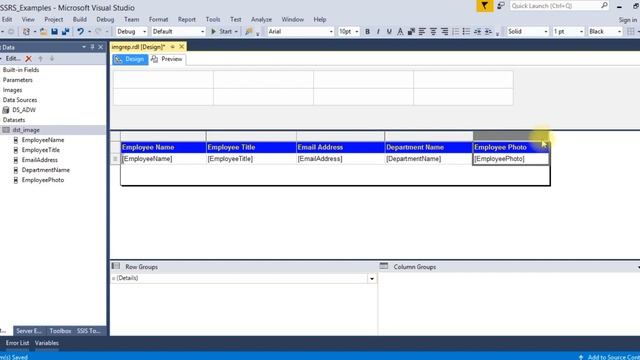Image resolution: width=640 pixels, height=360 pixels.
Task: Toggle Bold formatting
Action: pyautogui.click(x=367, y=31)
